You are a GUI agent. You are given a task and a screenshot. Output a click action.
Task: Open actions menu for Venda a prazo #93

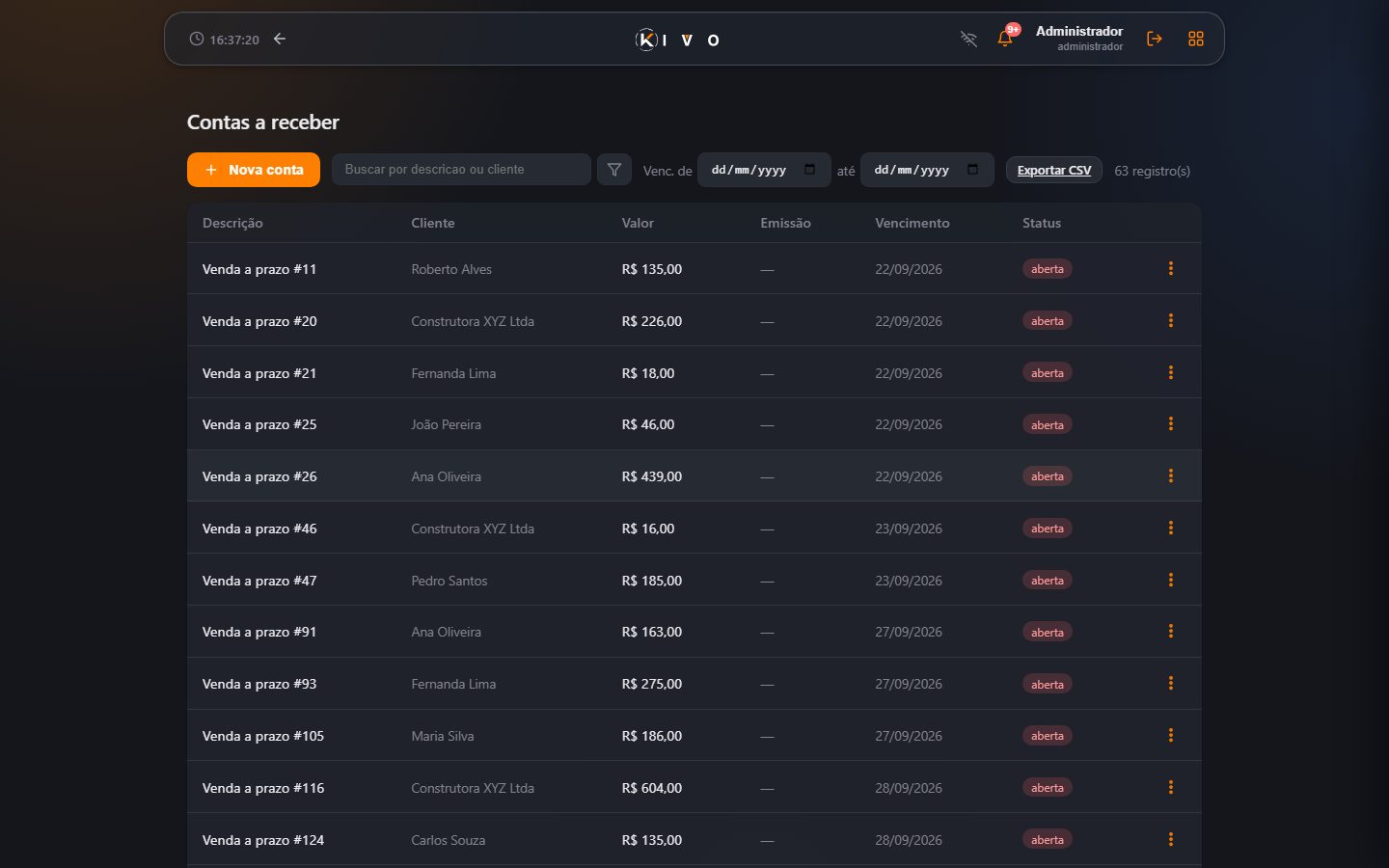(x=1171, y=683)
